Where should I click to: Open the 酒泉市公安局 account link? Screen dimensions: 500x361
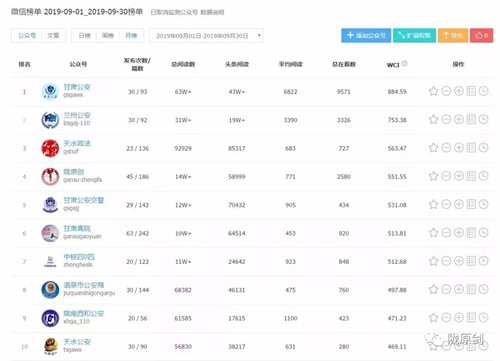pyautogui.click(x=84, y=285)
